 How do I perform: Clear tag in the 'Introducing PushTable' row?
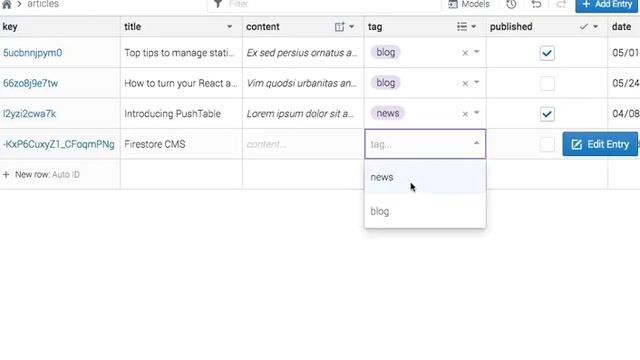click(x=465, y=114)
